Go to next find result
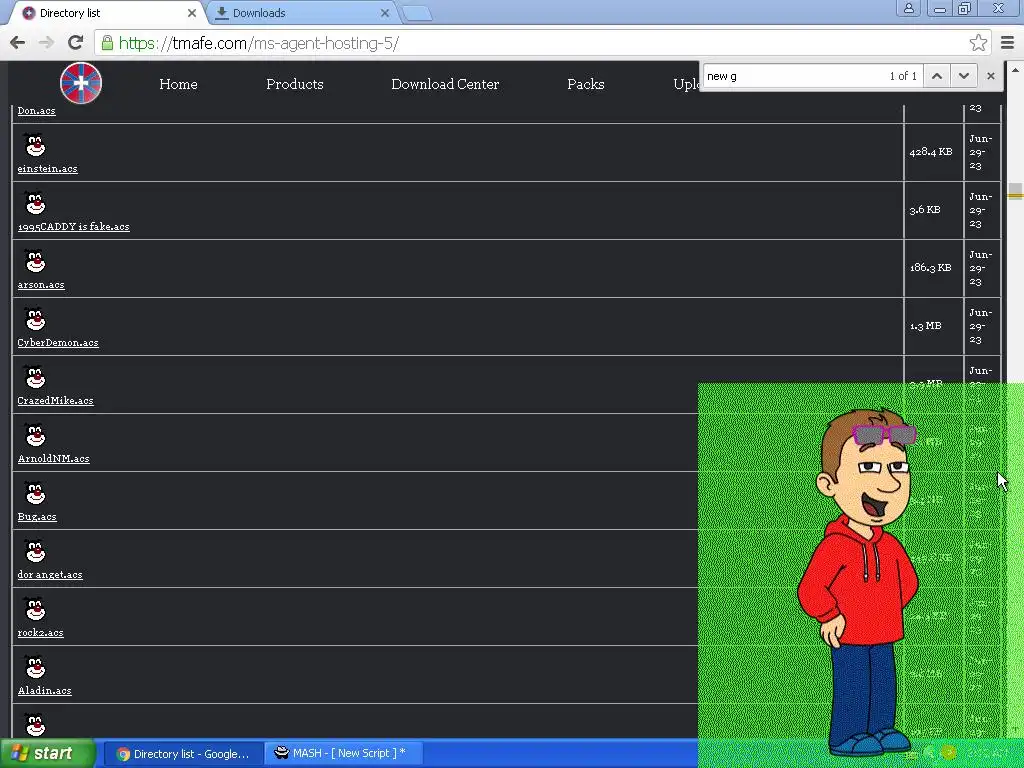Screen dimensions: 1024x768 (x=963, y=76)
